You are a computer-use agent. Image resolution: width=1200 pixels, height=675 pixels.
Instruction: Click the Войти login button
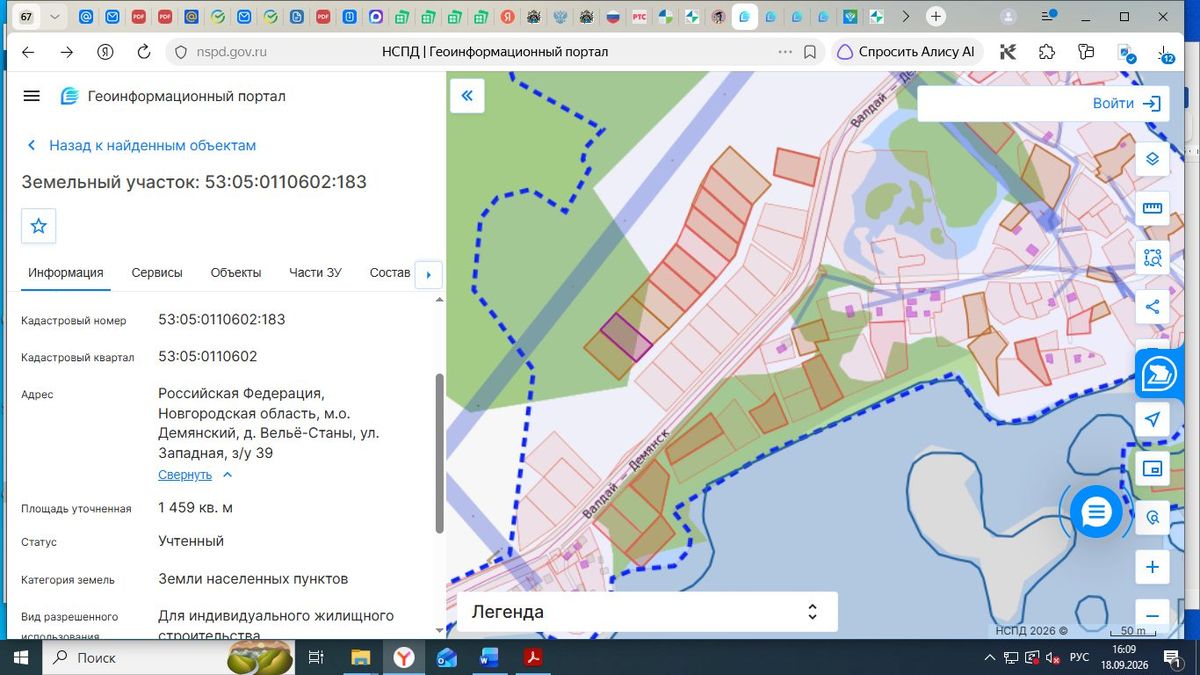(x=1126, y=103)
